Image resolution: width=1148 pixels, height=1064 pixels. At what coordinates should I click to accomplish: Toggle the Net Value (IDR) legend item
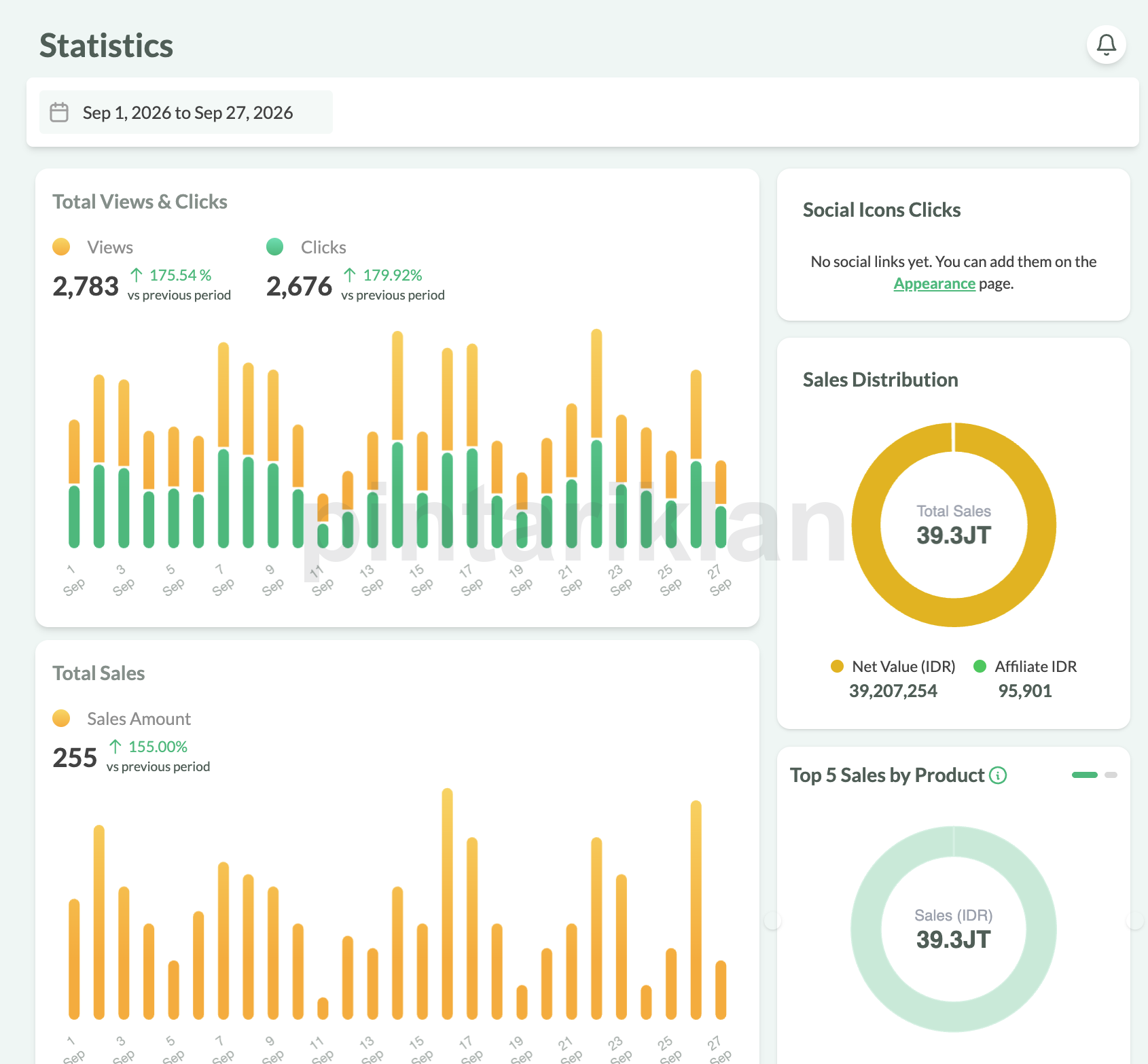tap(893, 667)
